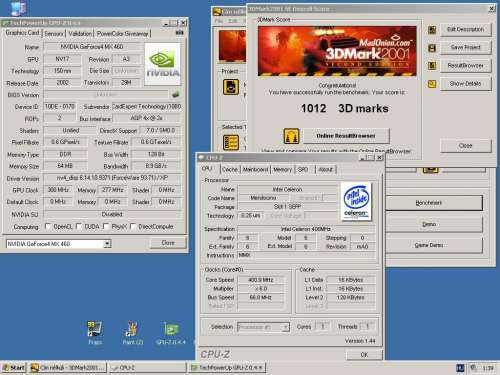Click the ResultBrowser button on the right
Image resolution: width=500 pixels, height=375 pixels.
pyautogui.click(x=465, y=66)
